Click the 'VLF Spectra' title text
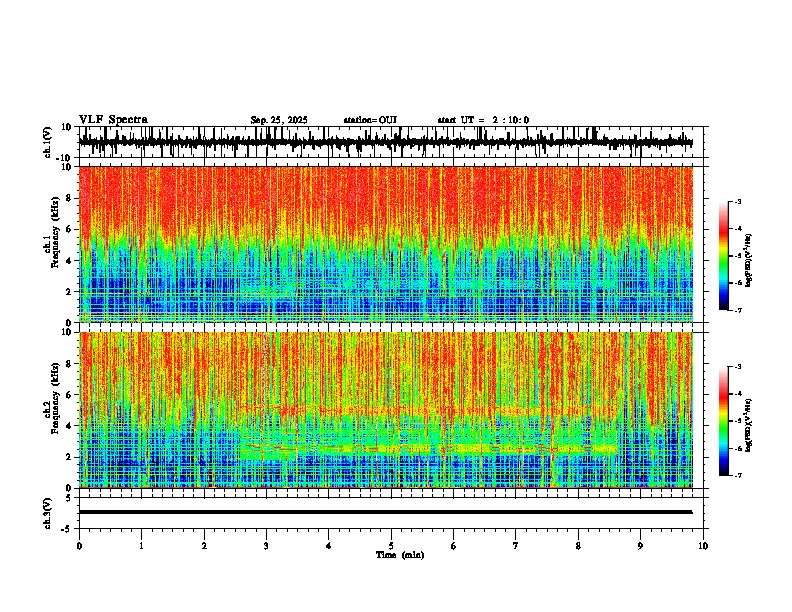The width and height of the screenshot is (792, 612). (x=113, y=120)
